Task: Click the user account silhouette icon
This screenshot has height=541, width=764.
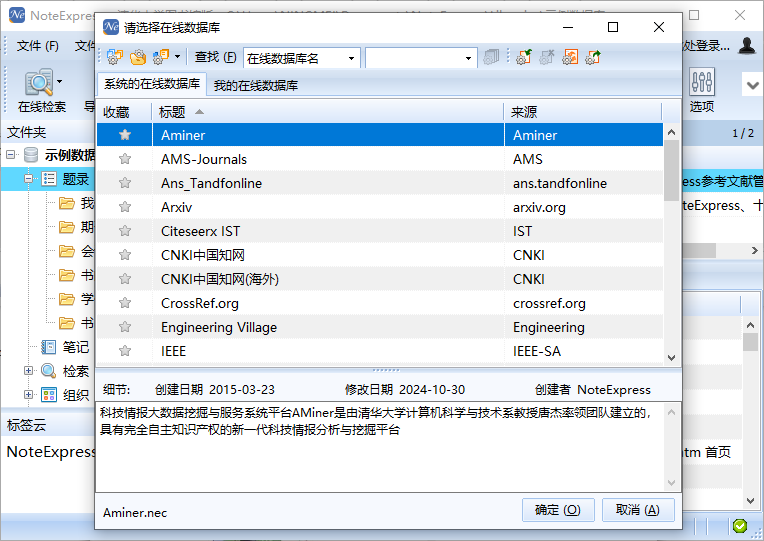Action: click(x=747, y=46)
